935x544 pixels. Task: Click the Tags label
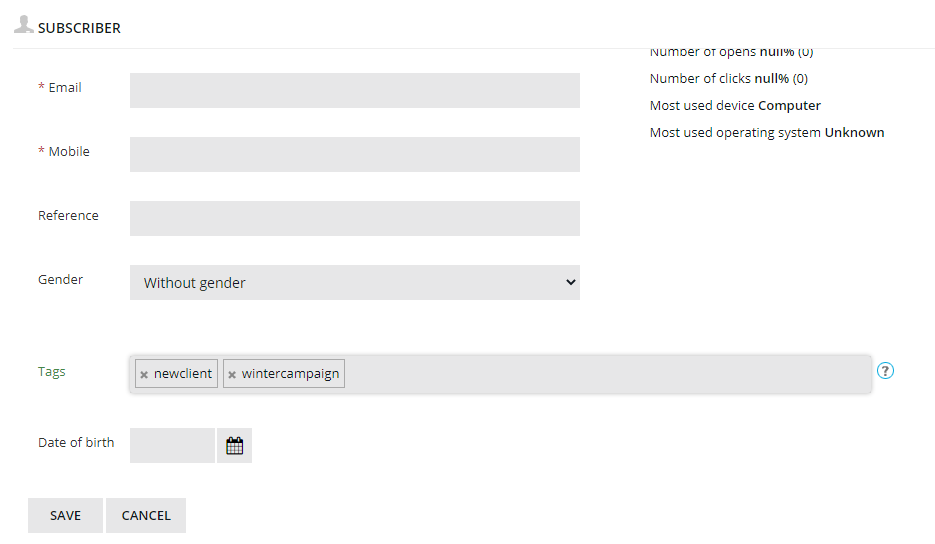(52, 372)
